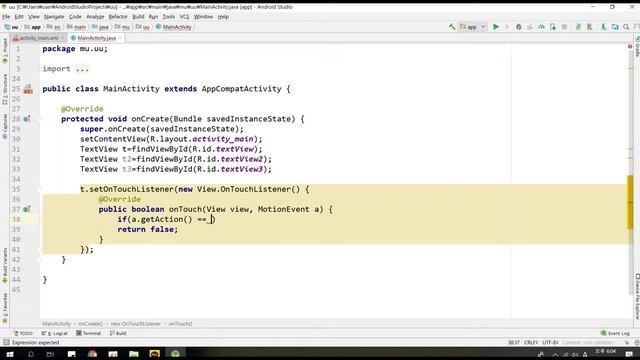Click the onCreate() breadcrumb below editor
640x360 pixels.
[x=91, y=324]
